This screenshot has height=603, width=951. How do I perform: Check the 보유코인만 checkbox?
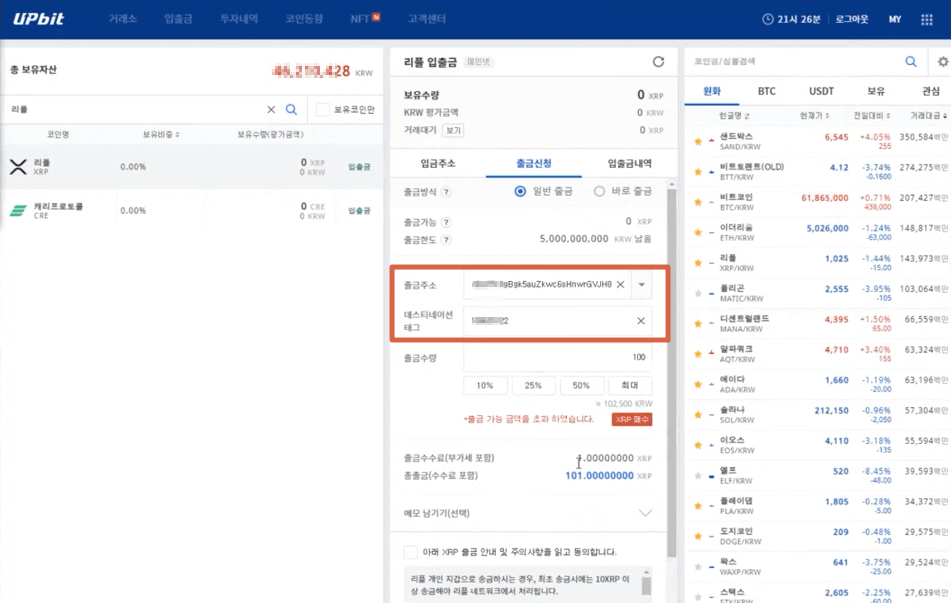tap(323, 109)
